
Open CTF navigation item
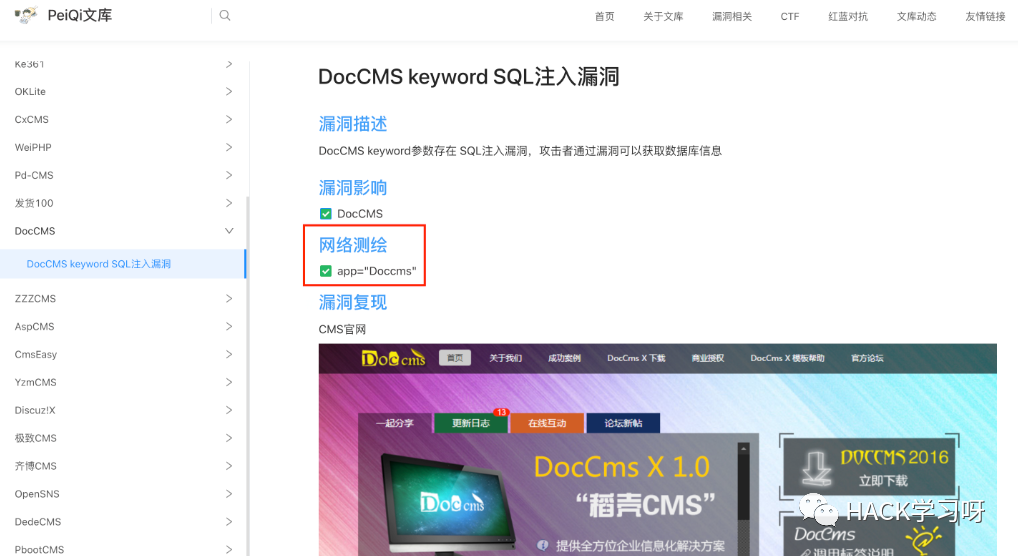[789, 16]
